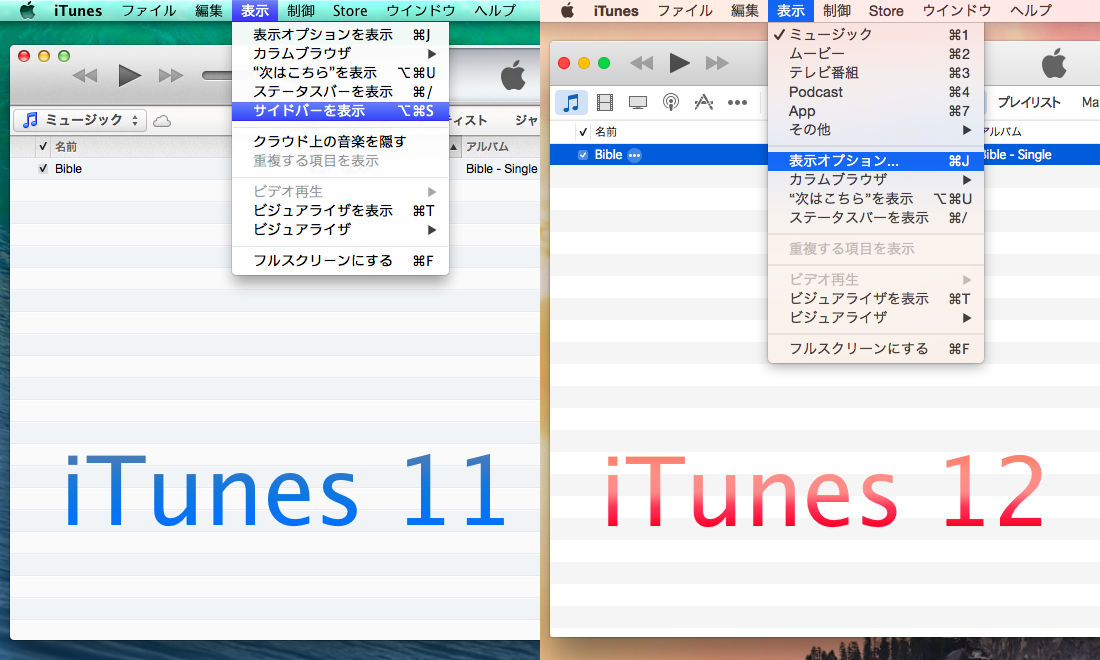Sort by 名前 column in iTunes 12
The width and height of the screenshot is (1100, 660).
(x=606, y=131)
